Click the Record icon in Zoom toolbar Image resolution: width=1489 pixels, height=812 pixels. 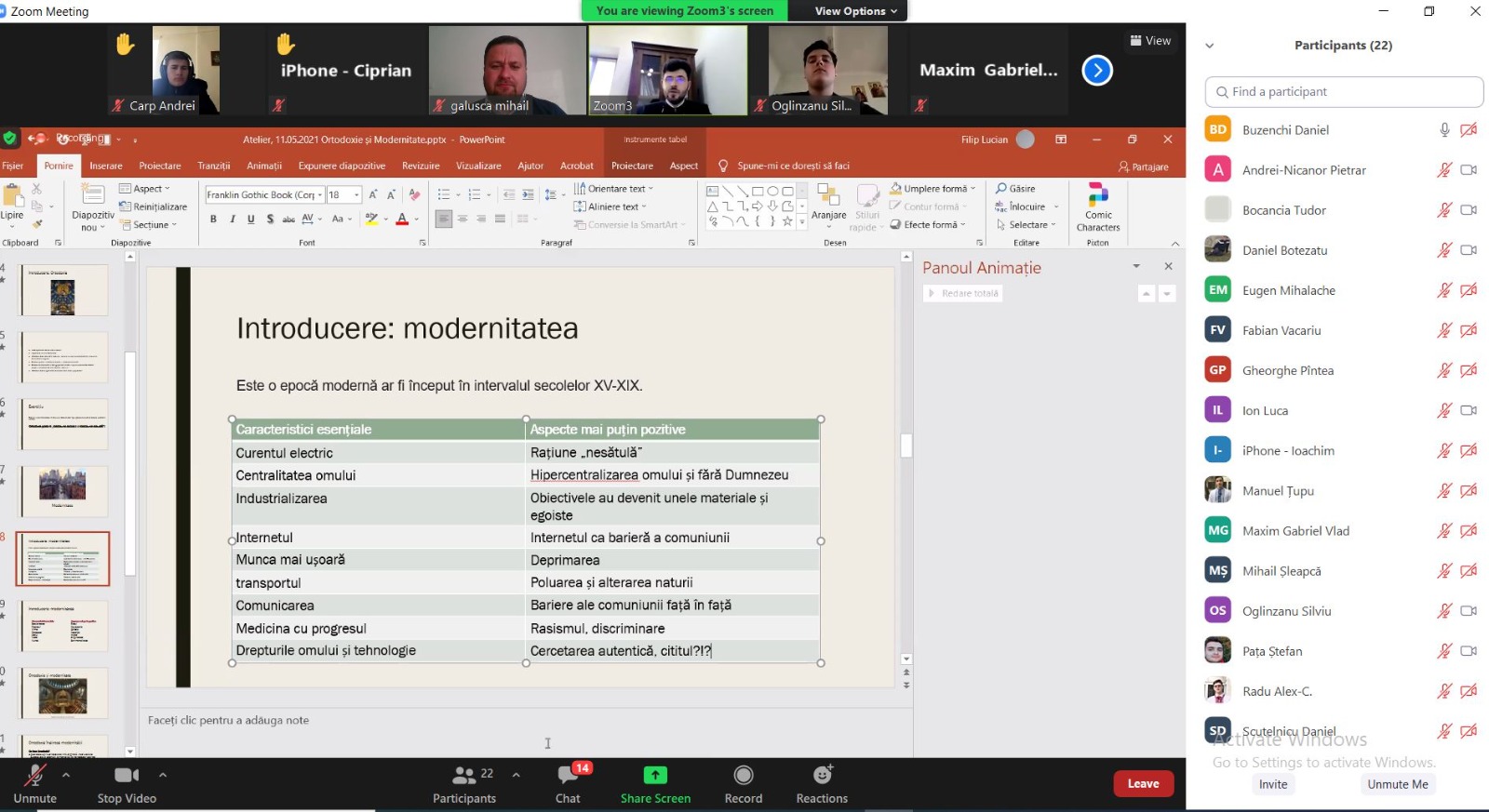743,776
